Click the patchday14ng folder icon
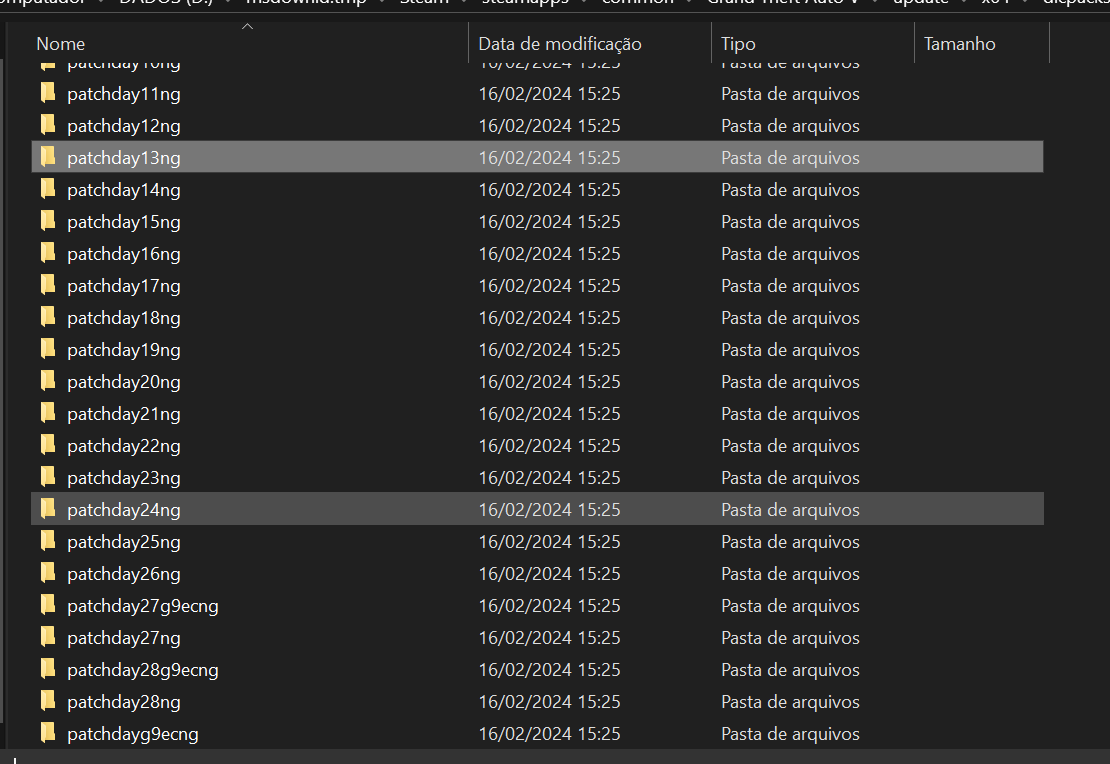 [x=47, y=190]
